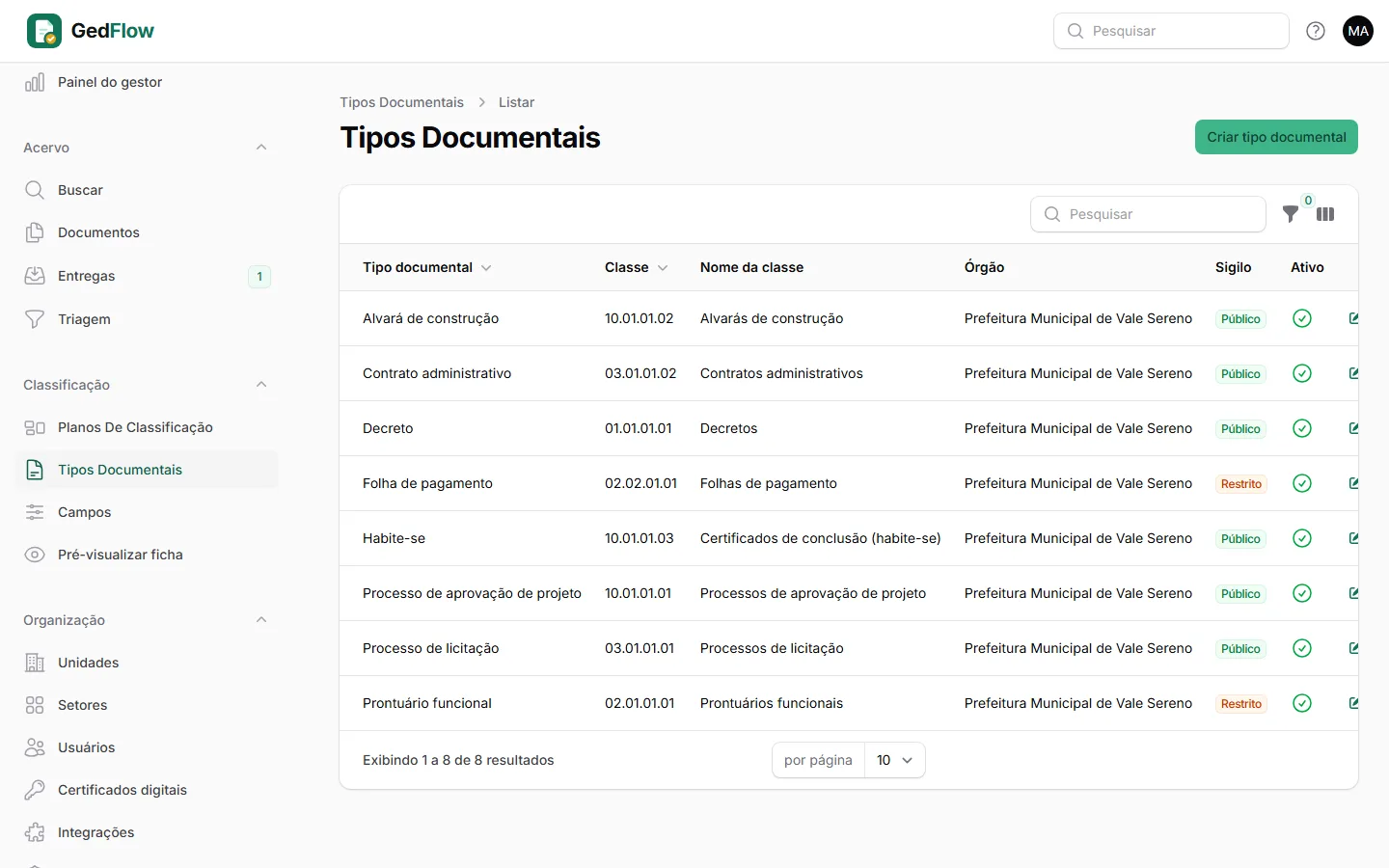
Task: Open Usuários in sidebar
Action: click(x=147, y=747)
